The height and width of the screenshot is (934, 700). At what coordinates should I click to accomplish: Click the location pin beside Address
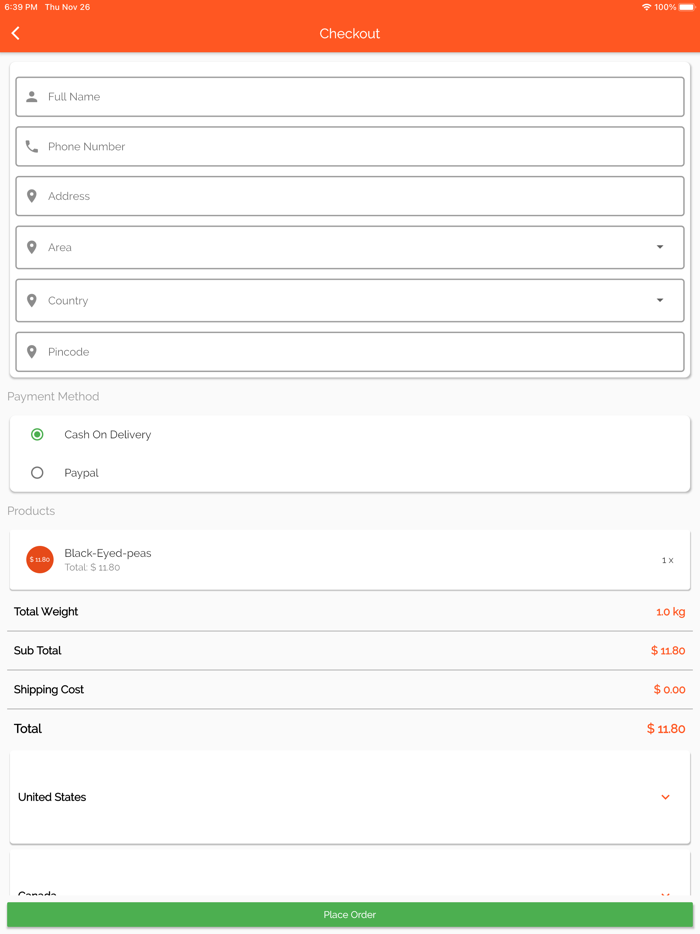32,197
